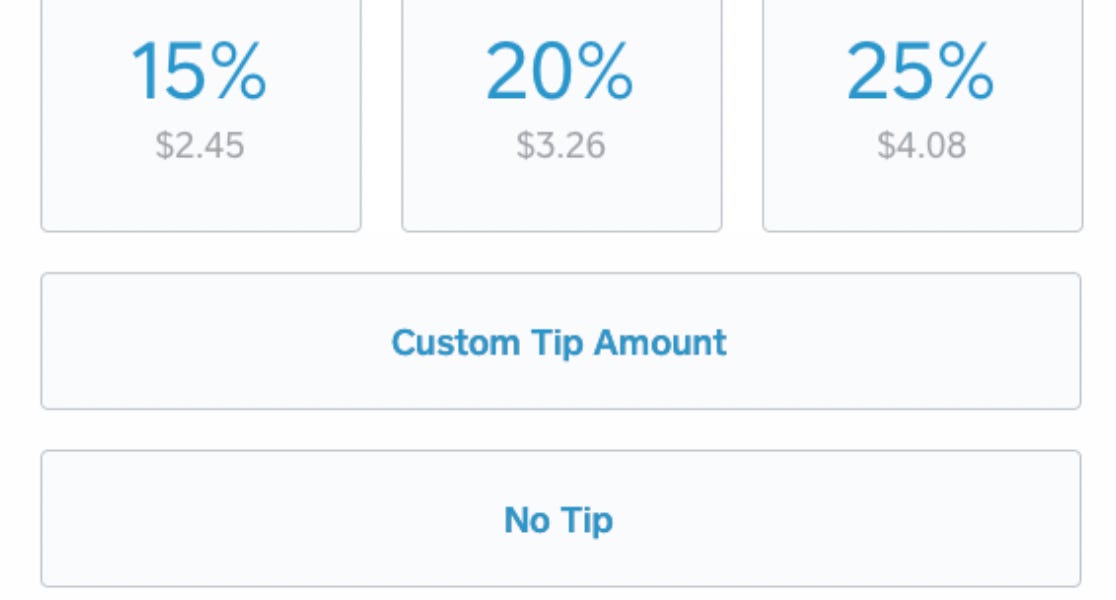Pick the lowest tip percentage
1116x600 pixels.
click(200, 100)
